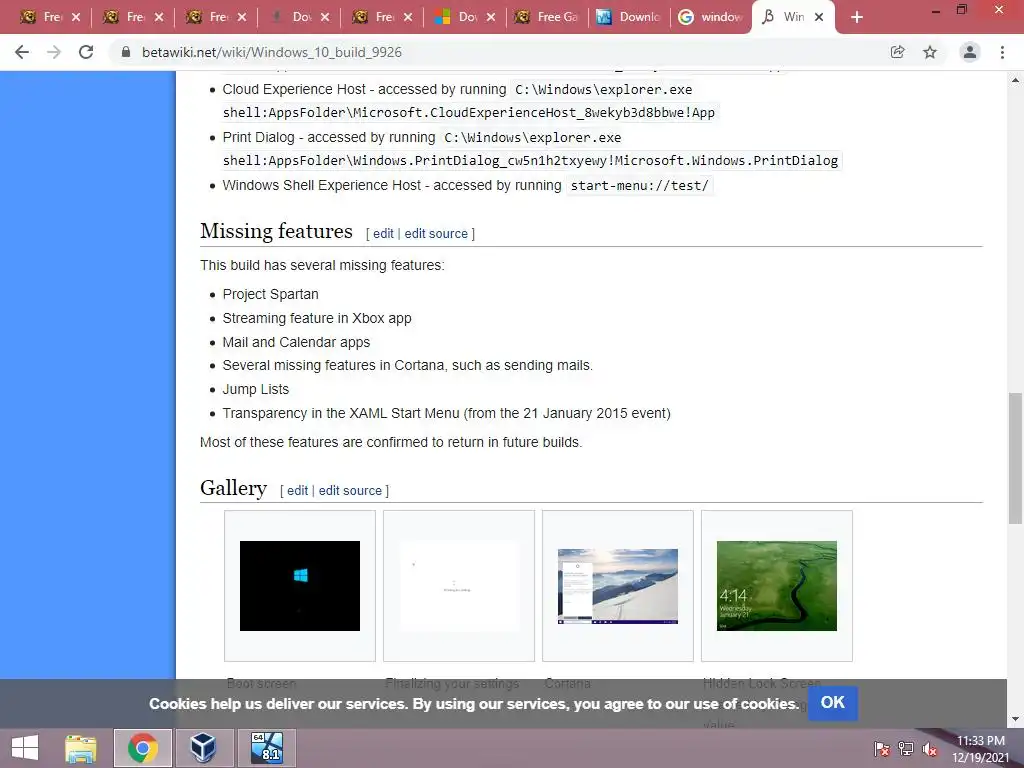Image resolution: width=1024 pixels, height=768 pixels.
Task: Open the Windows Start button
Action: [25, 748]
